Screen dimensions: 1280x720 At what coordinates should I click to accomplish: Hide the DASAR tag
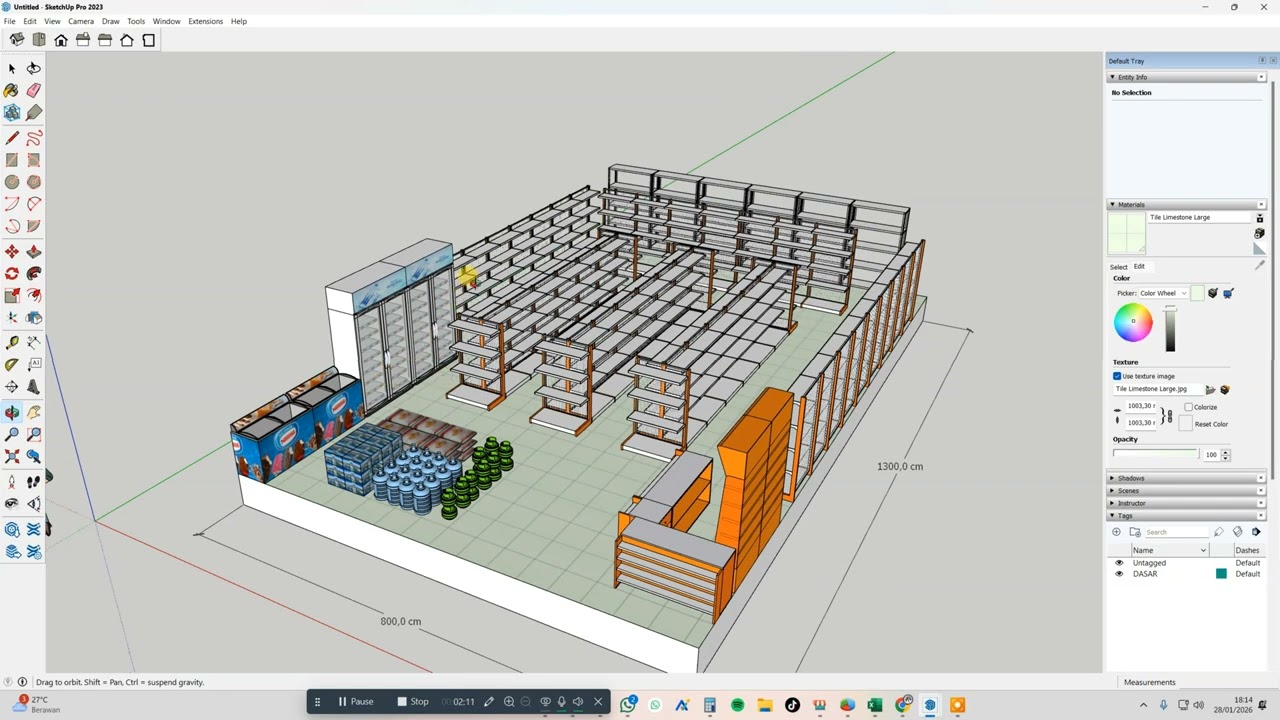pos(1119,574)
